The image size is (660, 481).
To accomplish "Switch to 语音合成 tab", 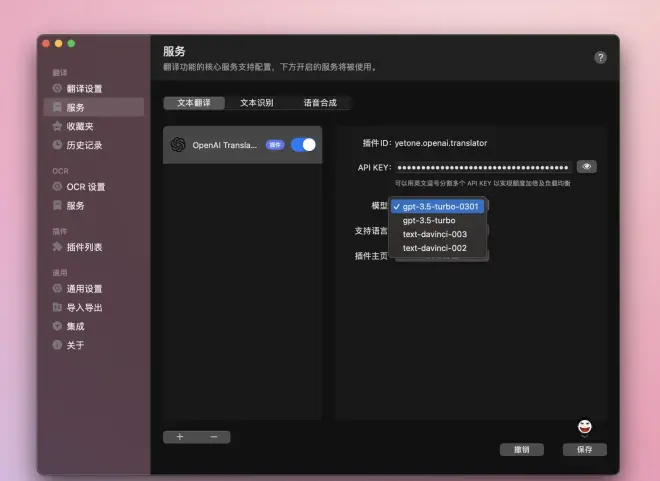I will [320, 103].
